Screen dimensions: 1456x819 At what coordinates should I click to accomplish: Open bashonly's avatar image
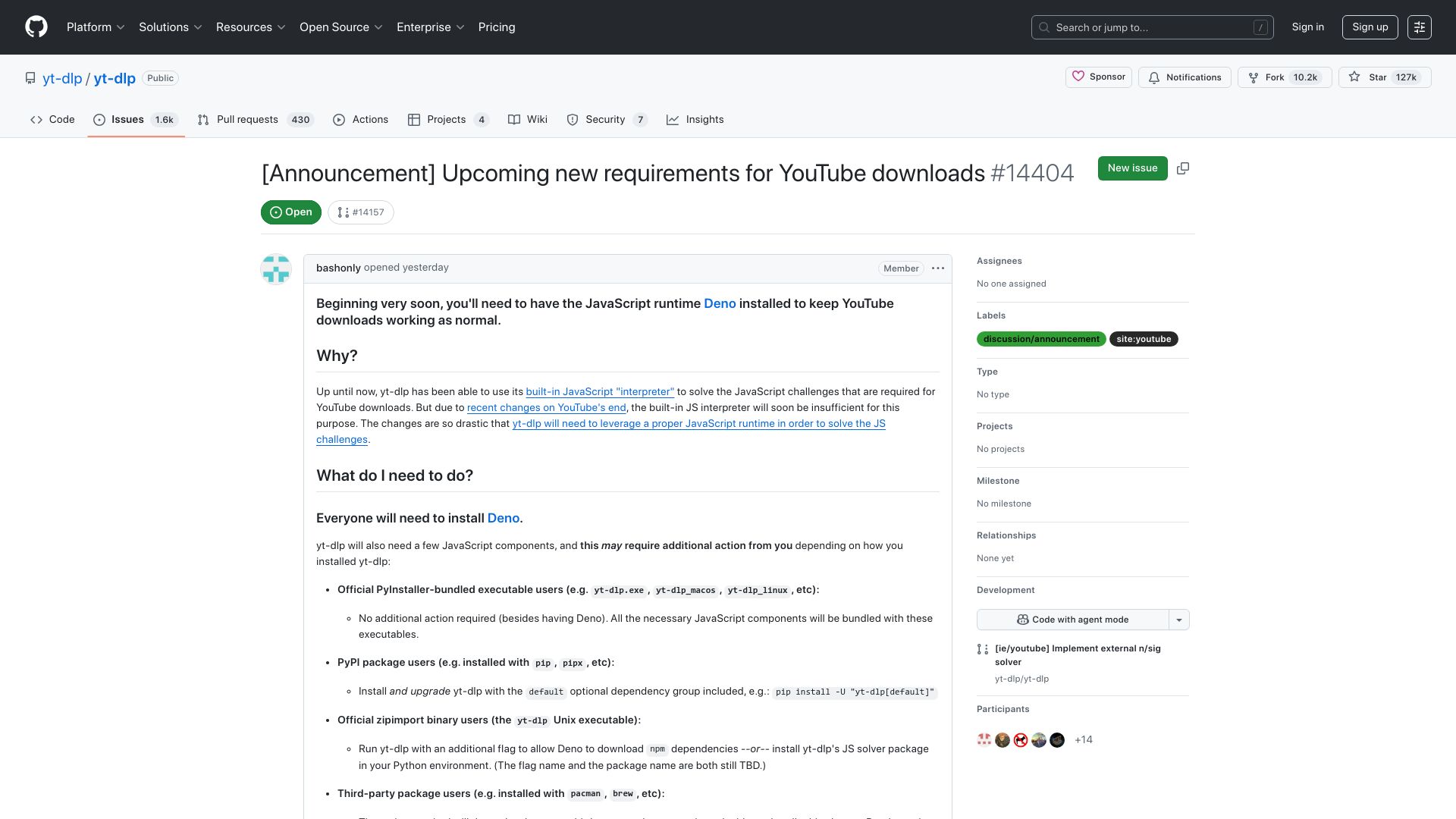(x=276, y=269)
